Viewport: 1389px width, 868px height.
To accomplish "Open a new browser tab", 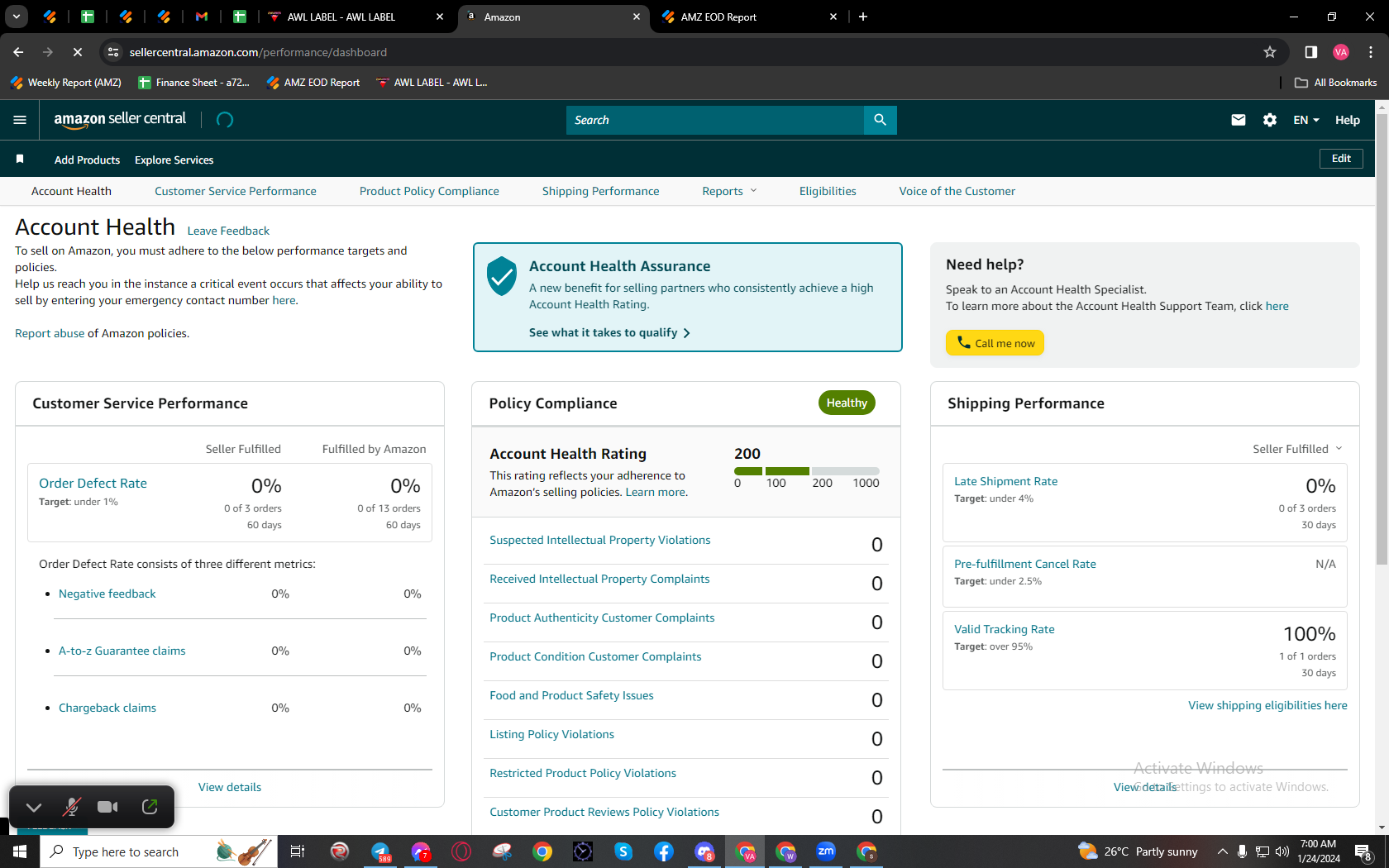I will (863, 17).
